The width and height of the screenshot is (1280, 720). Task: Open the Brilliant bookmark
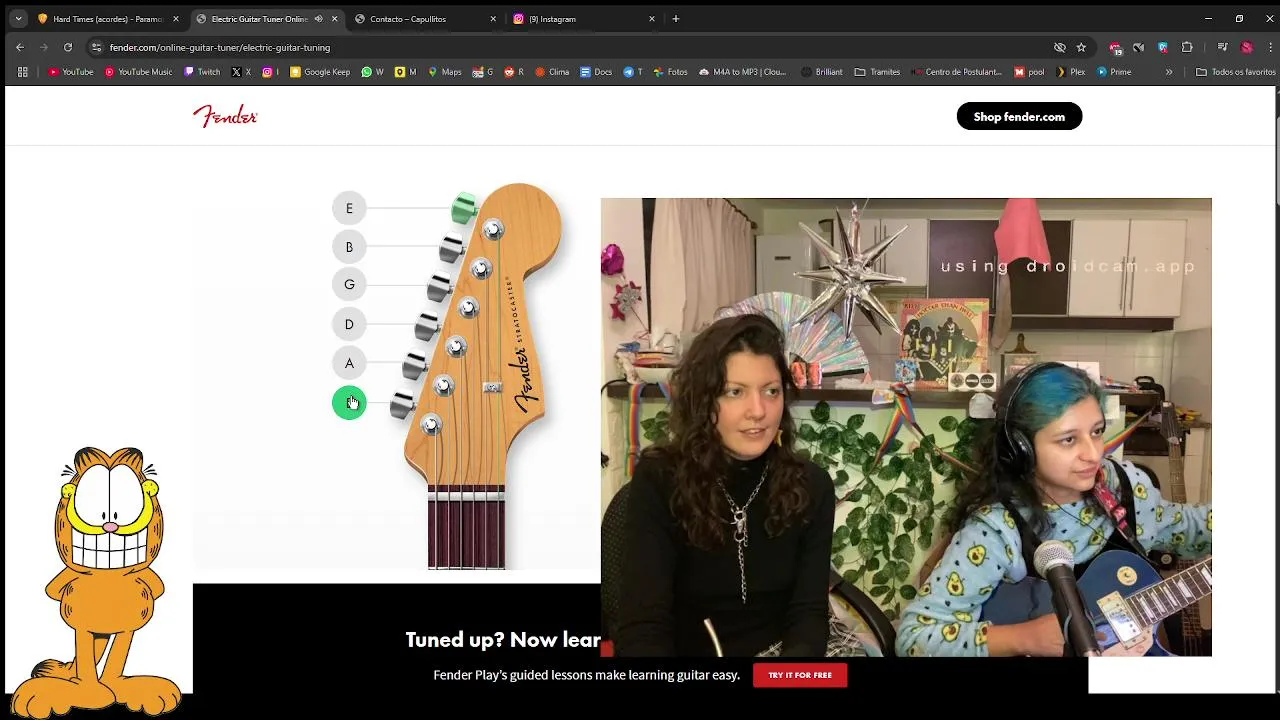point(822,72)
